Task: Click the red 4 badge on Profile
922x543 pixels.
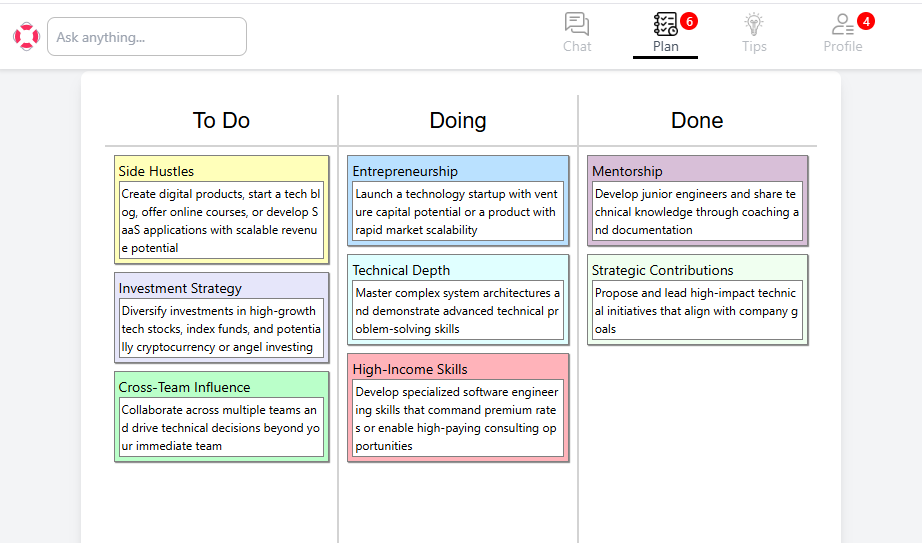Action: 866,22
